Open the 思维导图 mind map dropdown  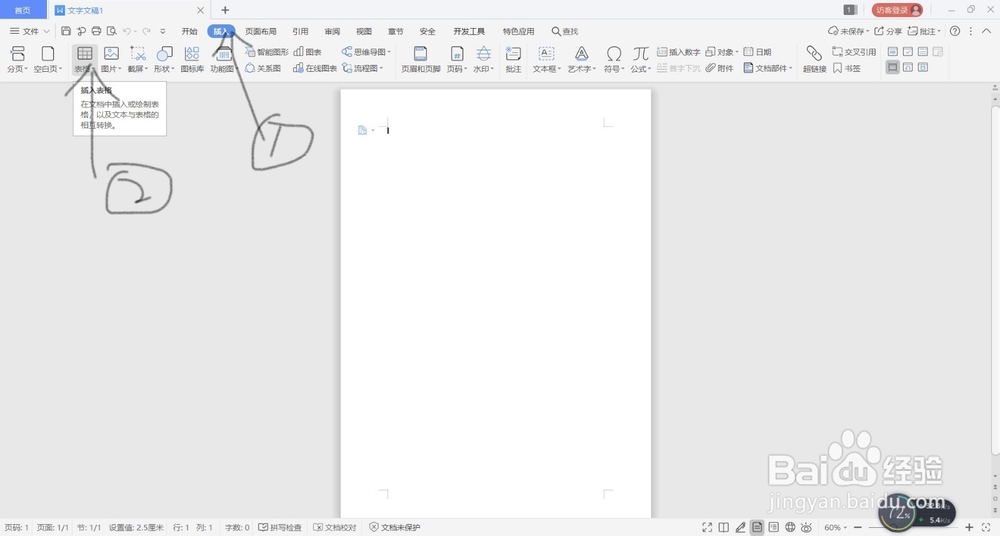click(366, 52)
